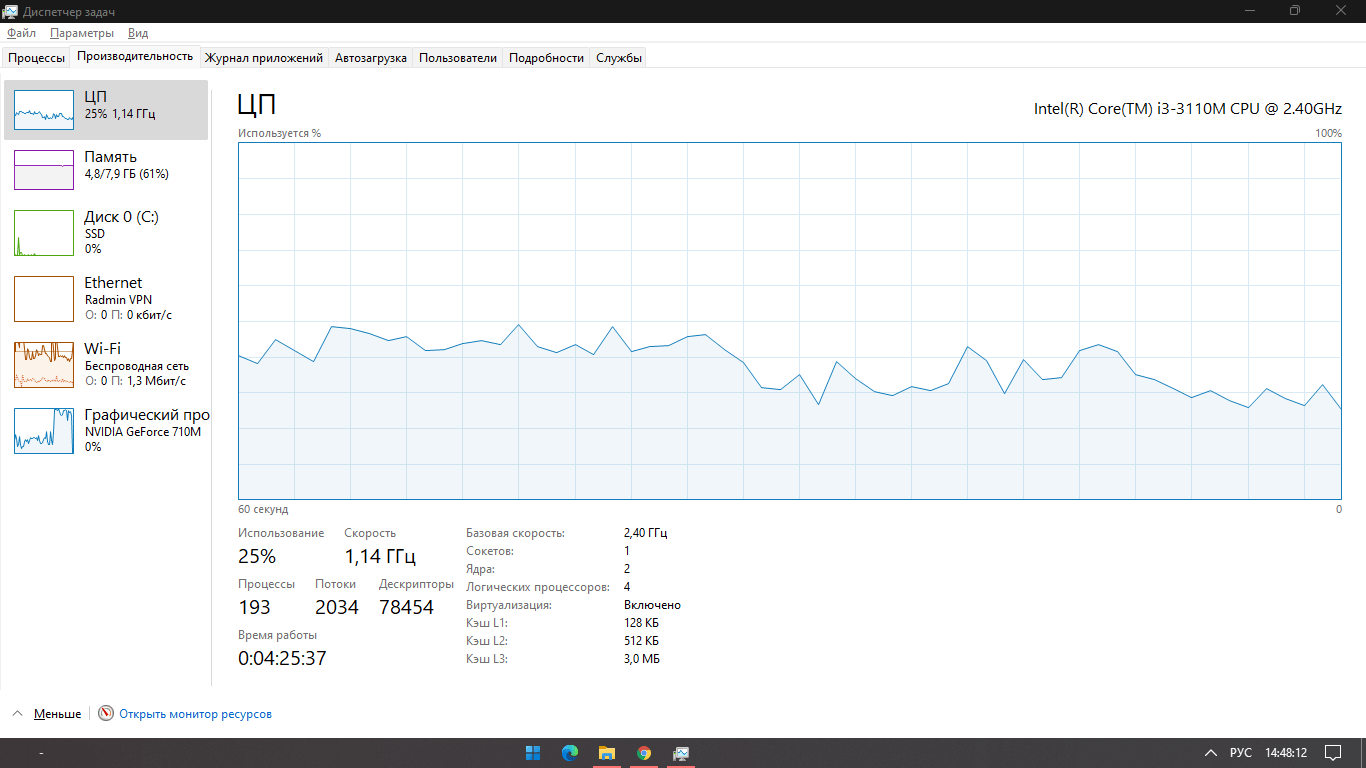1366x768 pixels.
Task: Open Microsoft Edge from taskbar
Action: pos(570,752)
